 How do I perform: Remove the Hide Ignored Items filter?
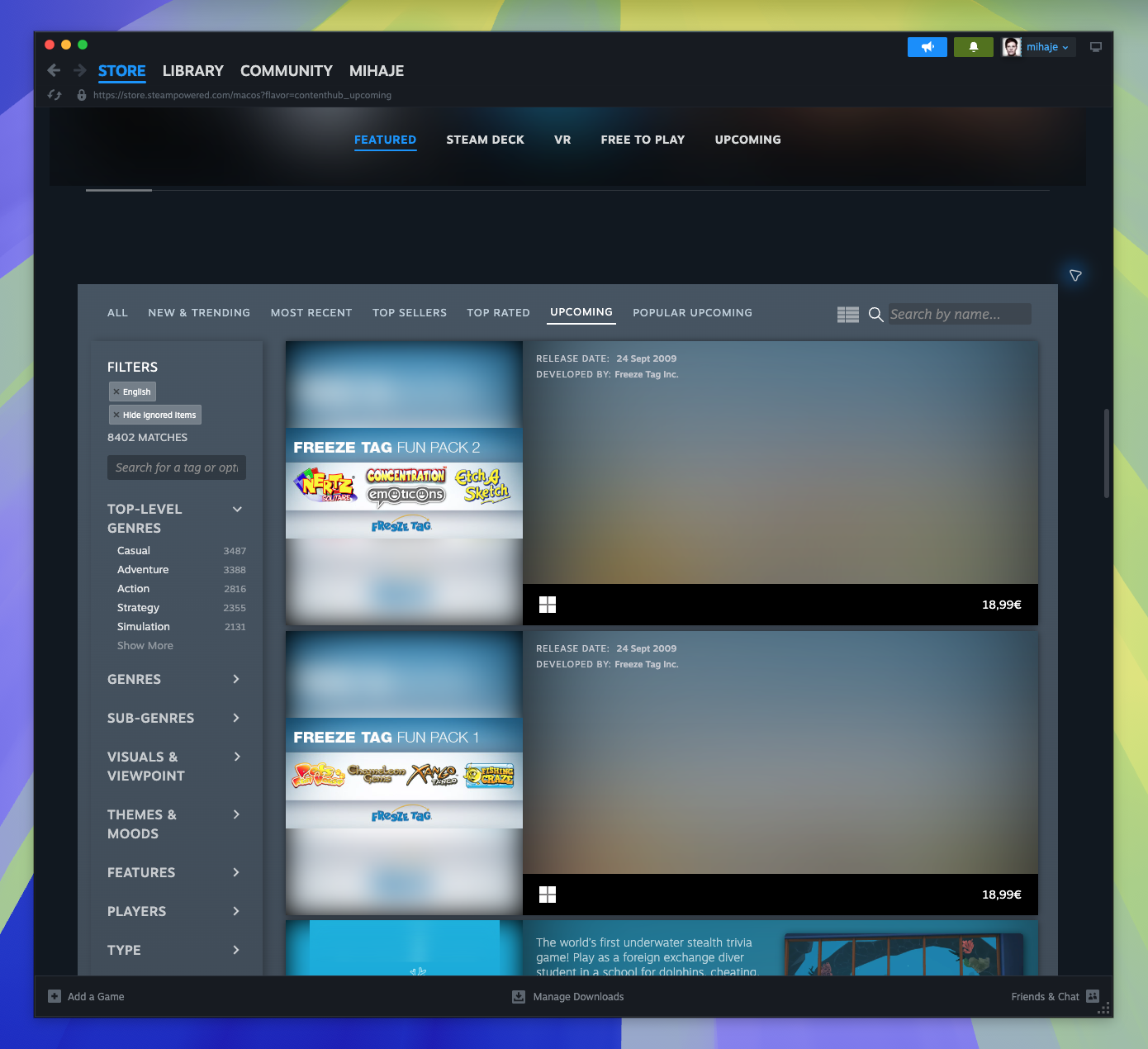click(116, 415)
